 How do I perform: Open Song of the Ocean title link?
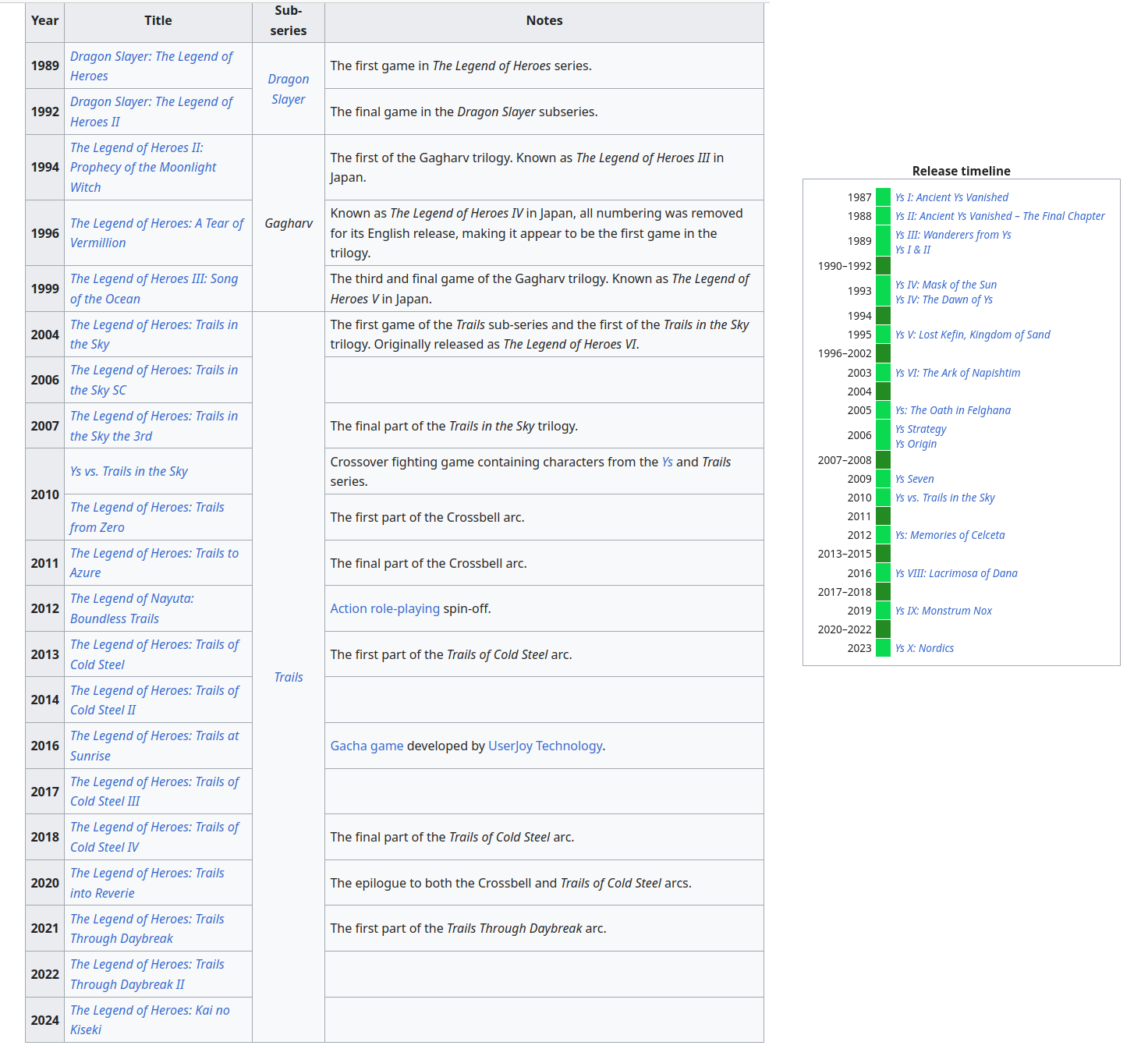[154, 289]
